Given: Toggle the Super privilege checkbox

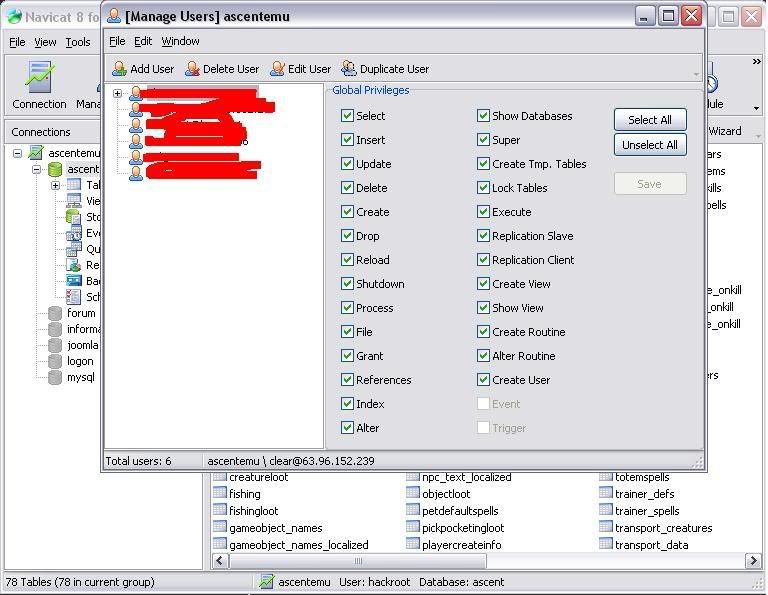Looking at the screenshot, I should tap(483, 140).
